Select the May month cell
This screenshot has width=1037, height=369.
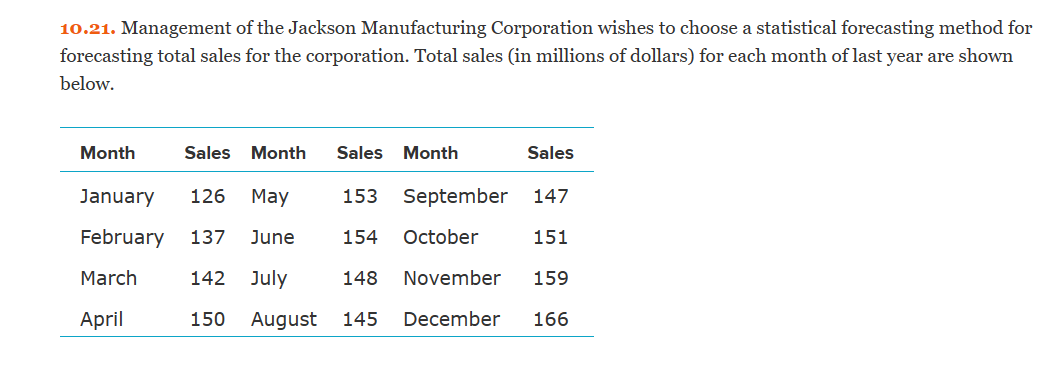(x=270, y=196)
